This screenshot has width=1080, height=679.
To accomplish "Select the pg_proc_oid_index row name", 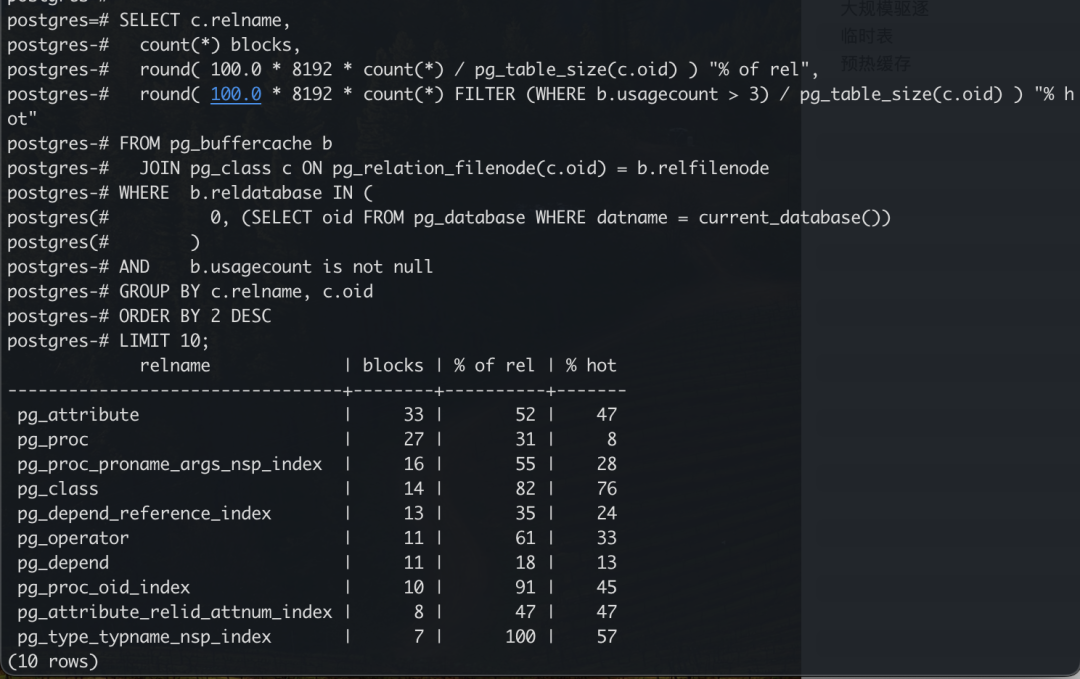I will pos(103,587).
